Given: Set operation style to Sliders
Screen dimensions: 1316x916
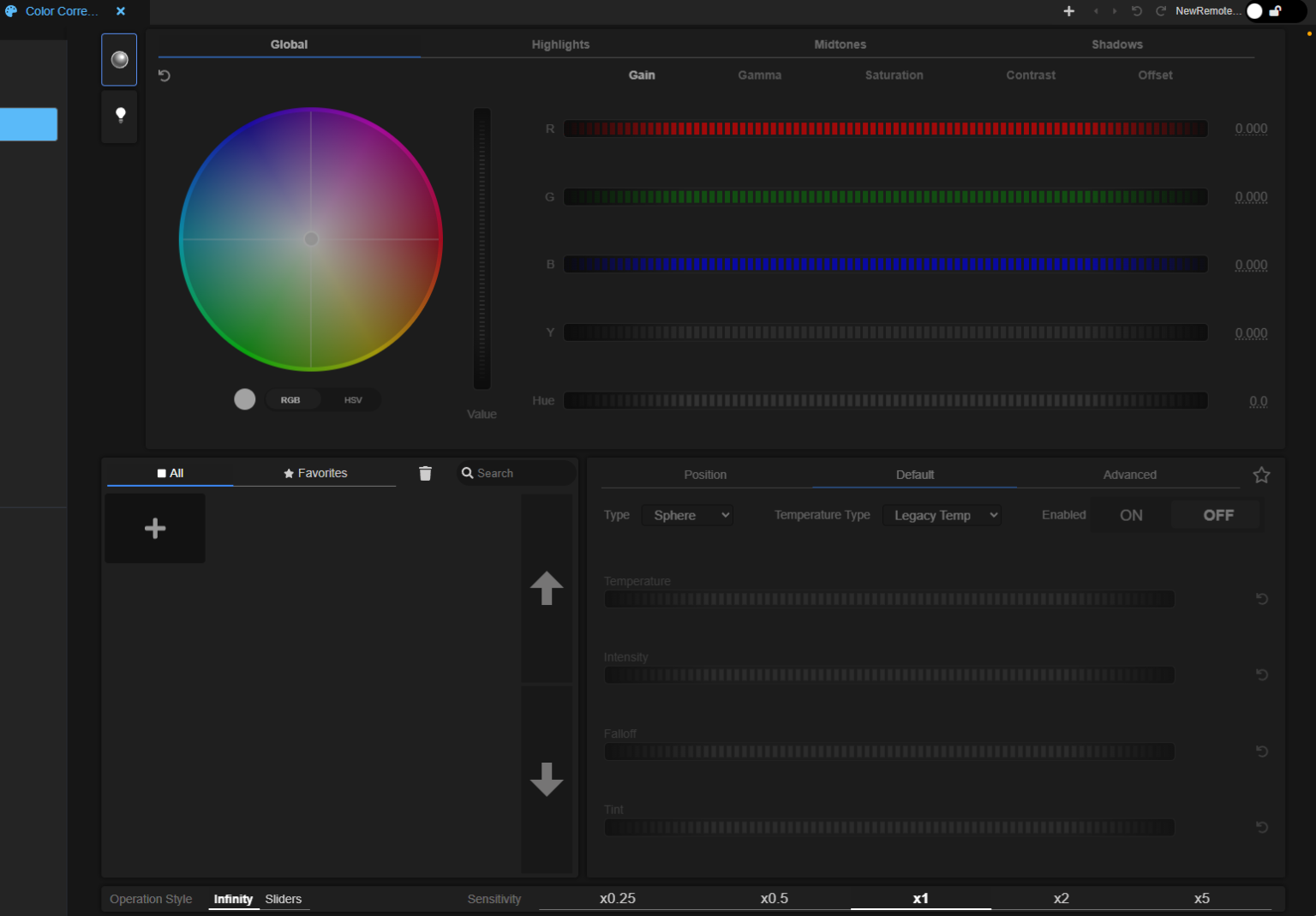Looking at the screenshot, I should click(x=284, y=899).
